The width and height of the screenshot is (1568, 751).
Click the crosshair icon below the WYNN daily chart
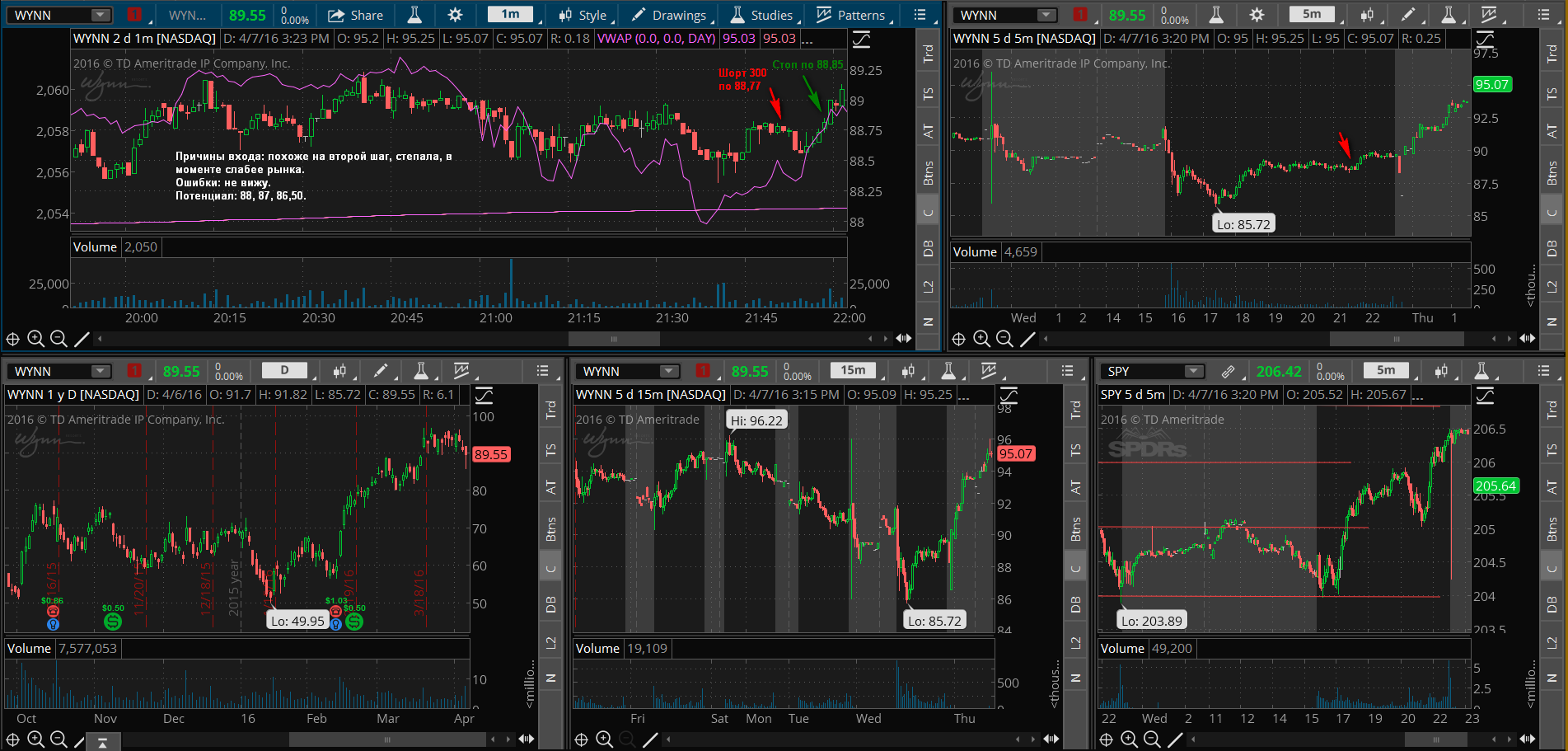point(12,739)
